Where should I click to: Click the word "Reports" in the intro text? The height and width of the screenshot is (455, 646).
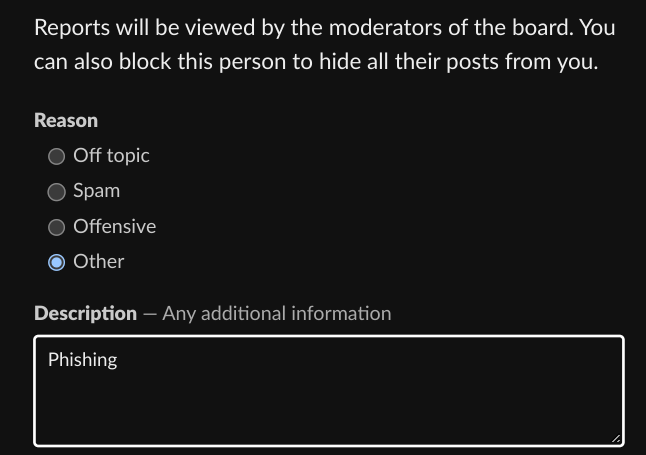click(71, 27)
